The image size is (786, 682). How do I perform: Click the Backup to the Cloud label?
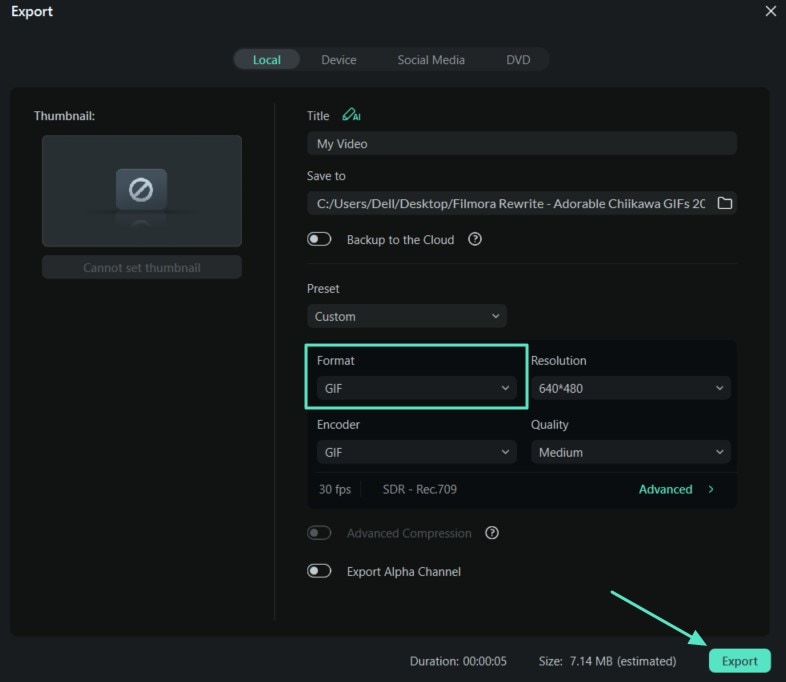[x=401, y=240]
